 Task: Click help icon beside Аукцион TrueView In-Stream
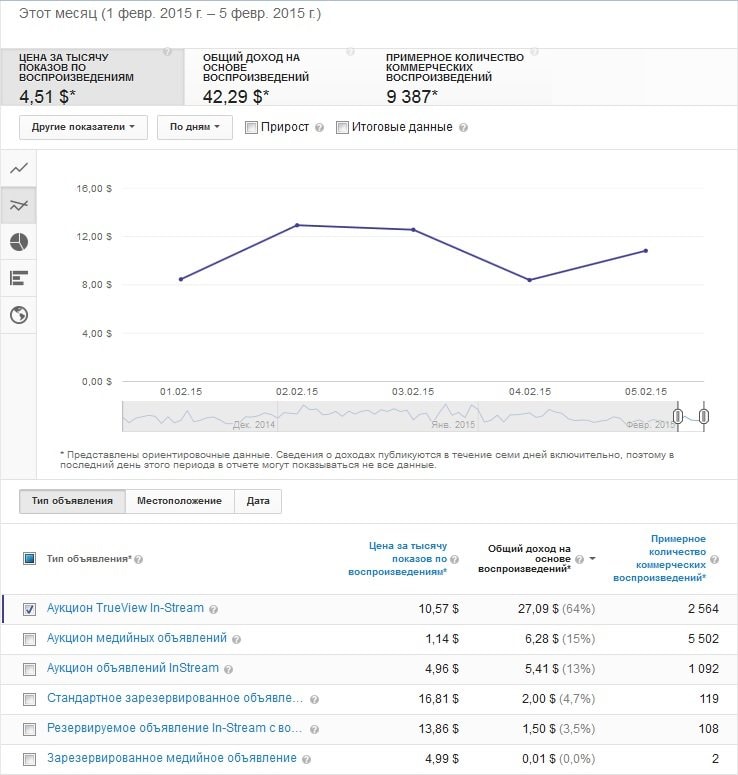point(214,609)
